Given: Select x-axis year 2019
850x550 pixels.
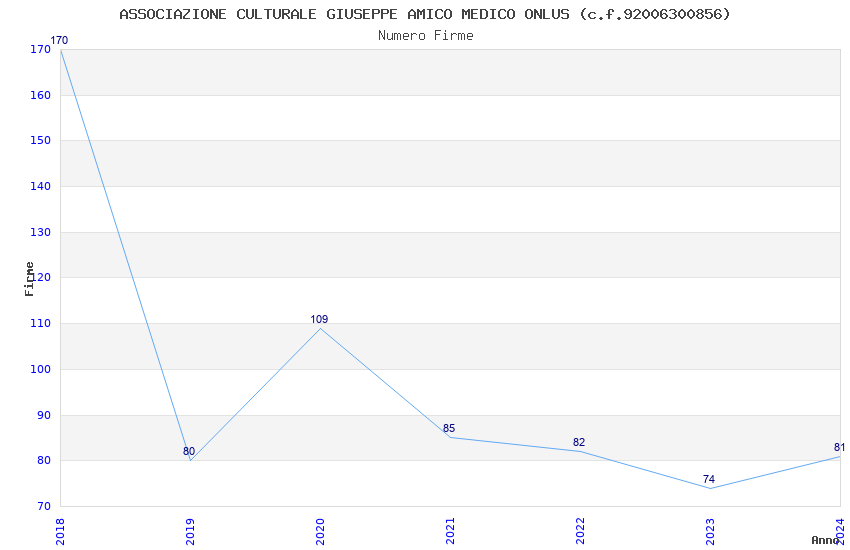Looking at the screenshot, I should (x=190, y=531).
